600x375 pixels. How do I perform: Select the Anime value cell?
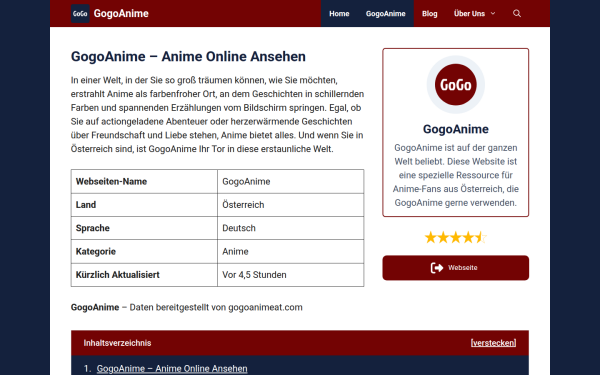pos(291,251)
